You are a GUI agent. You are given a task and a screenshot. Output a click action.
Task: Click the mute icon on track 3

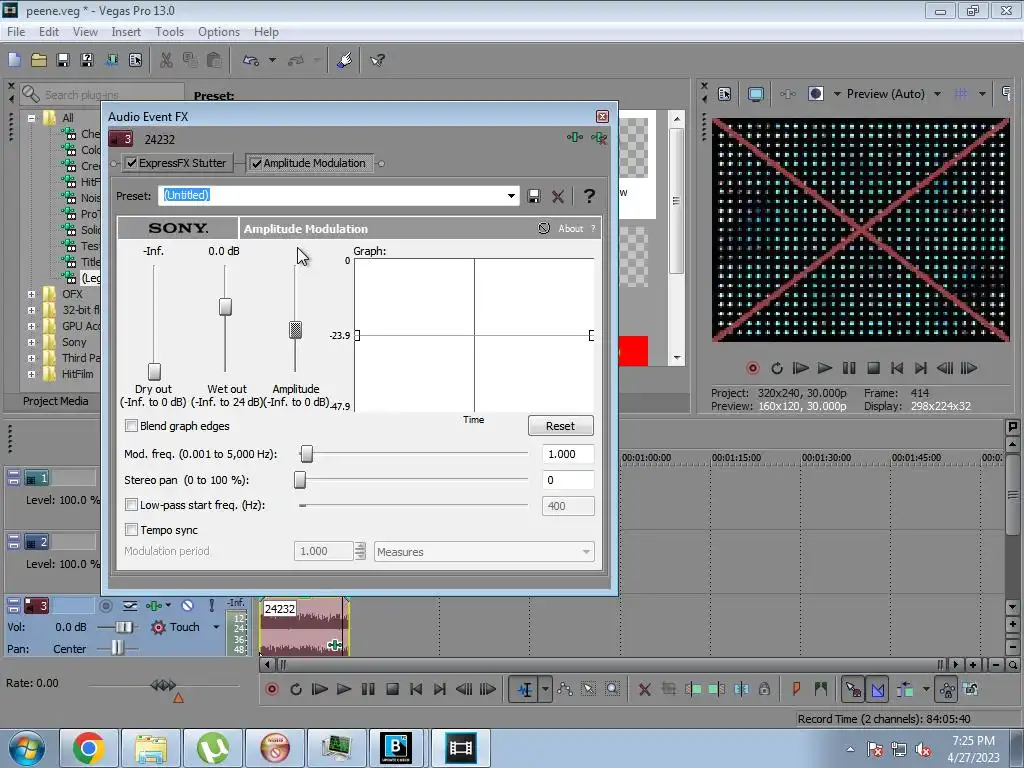(187, 605)
